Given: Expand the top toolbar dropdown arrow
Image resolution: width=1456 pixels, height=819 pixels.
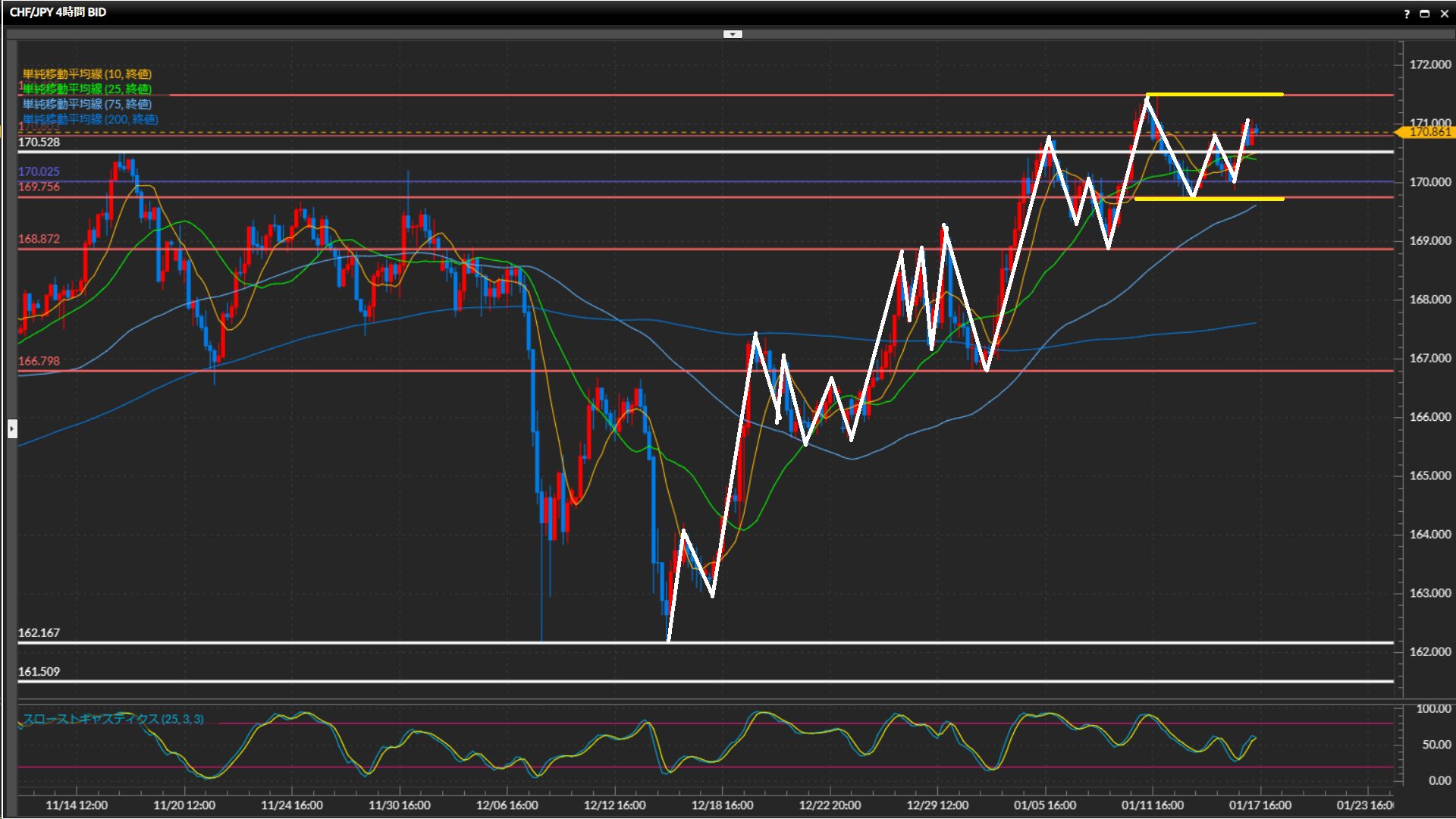Looking at the screenshot, I should (733, 34).
